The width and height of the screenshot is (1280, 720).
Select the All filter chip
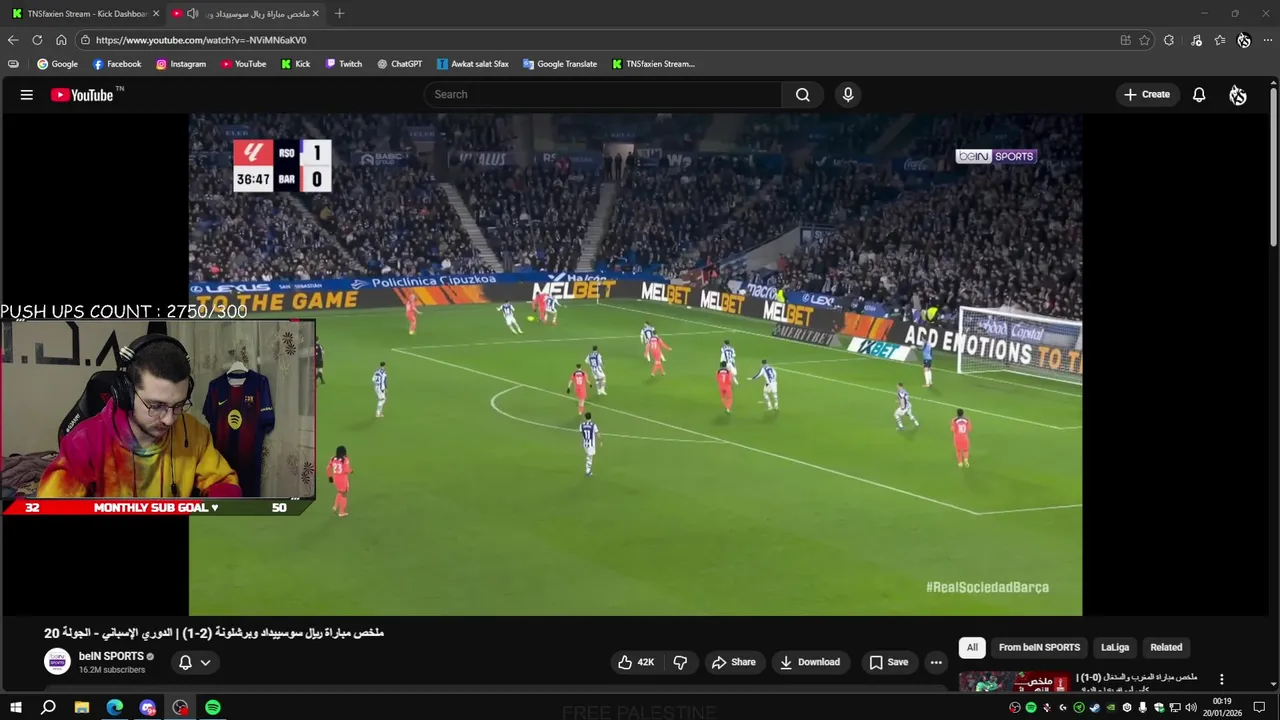[x=972, y=647]
